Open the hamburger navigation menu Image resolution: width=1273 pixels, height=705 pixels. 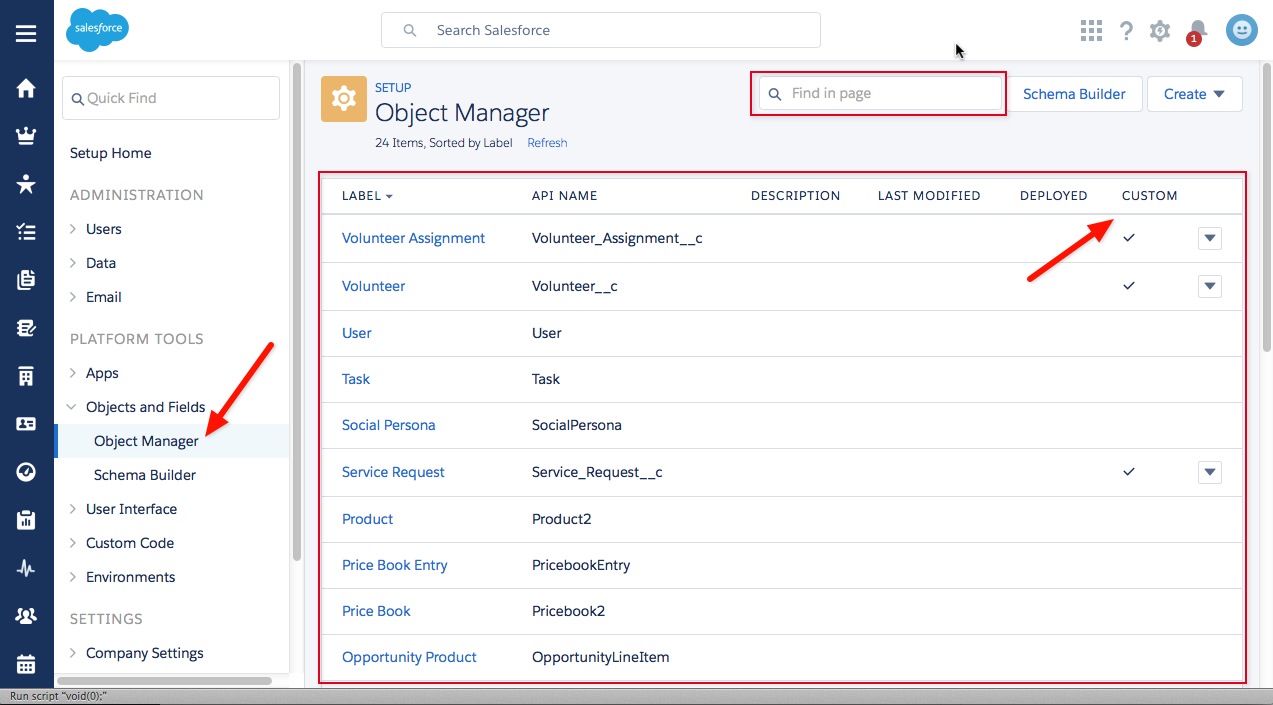[26, 33]
